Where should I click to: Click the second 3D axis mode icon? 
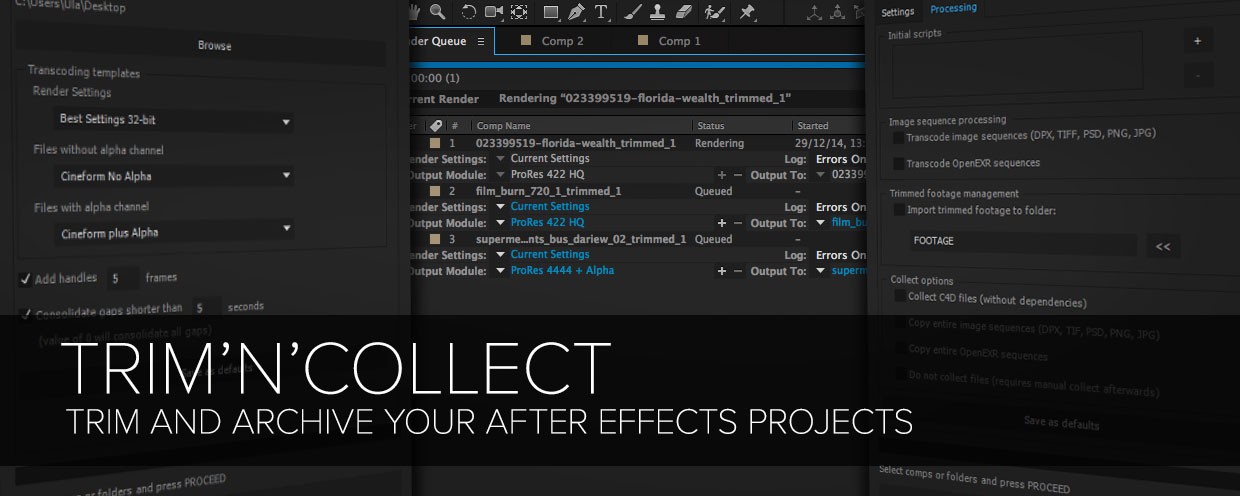[839, 12]
